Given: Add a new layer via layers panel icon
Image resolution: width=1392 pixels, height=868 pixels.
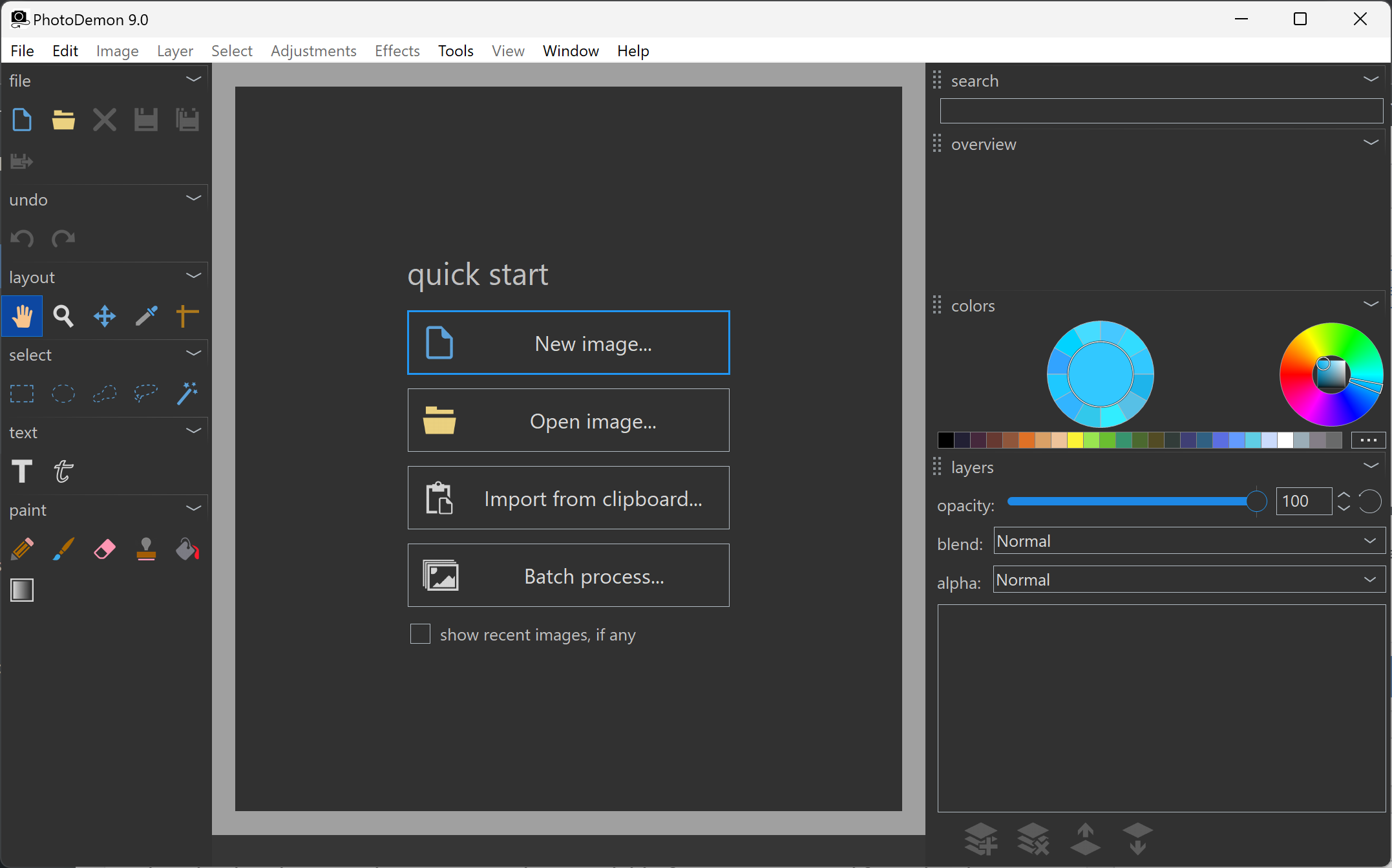Looking at the screenshot, I should [x=981, y=838].
